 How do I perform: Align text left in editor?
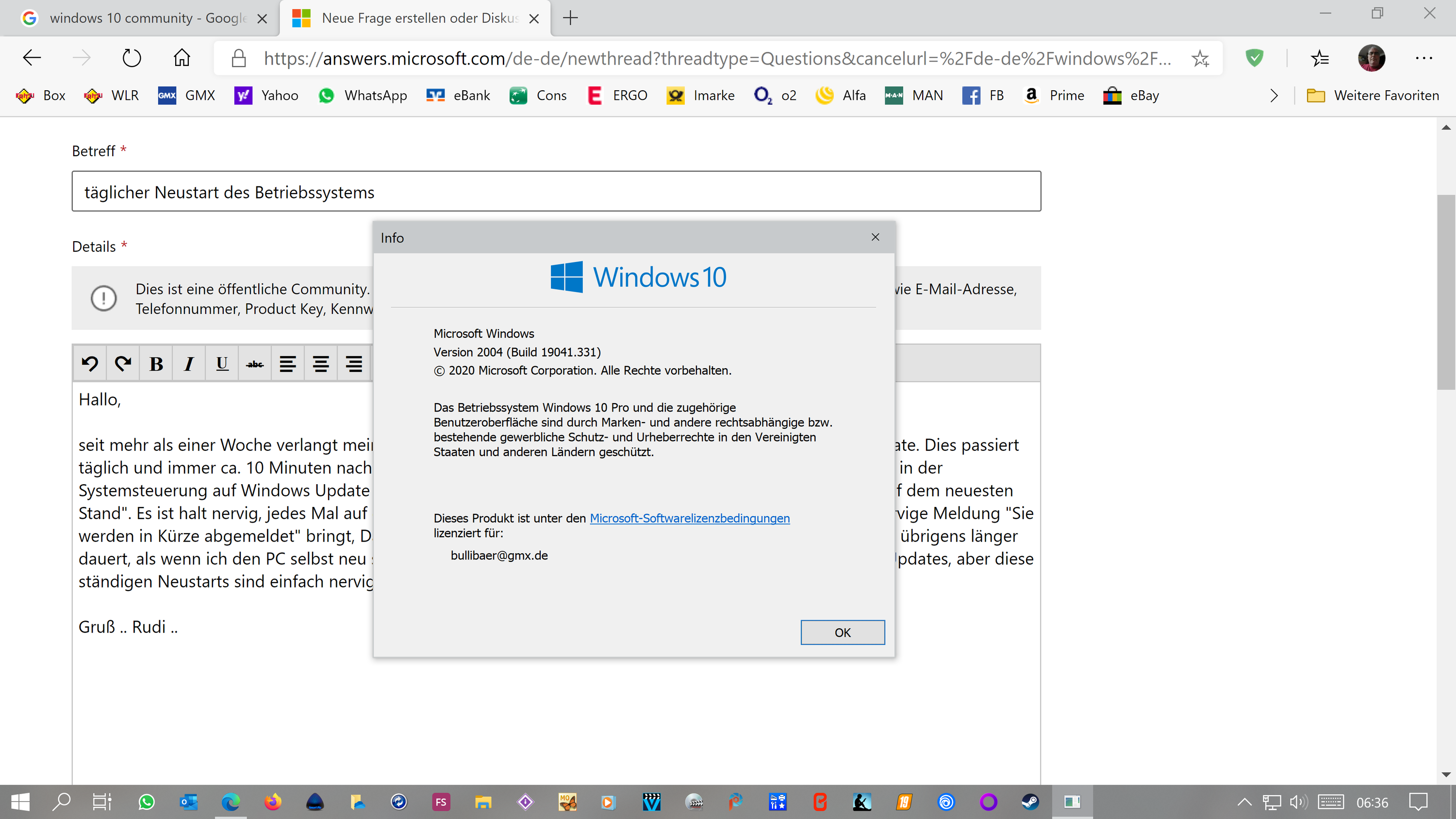tap(288, 363)
